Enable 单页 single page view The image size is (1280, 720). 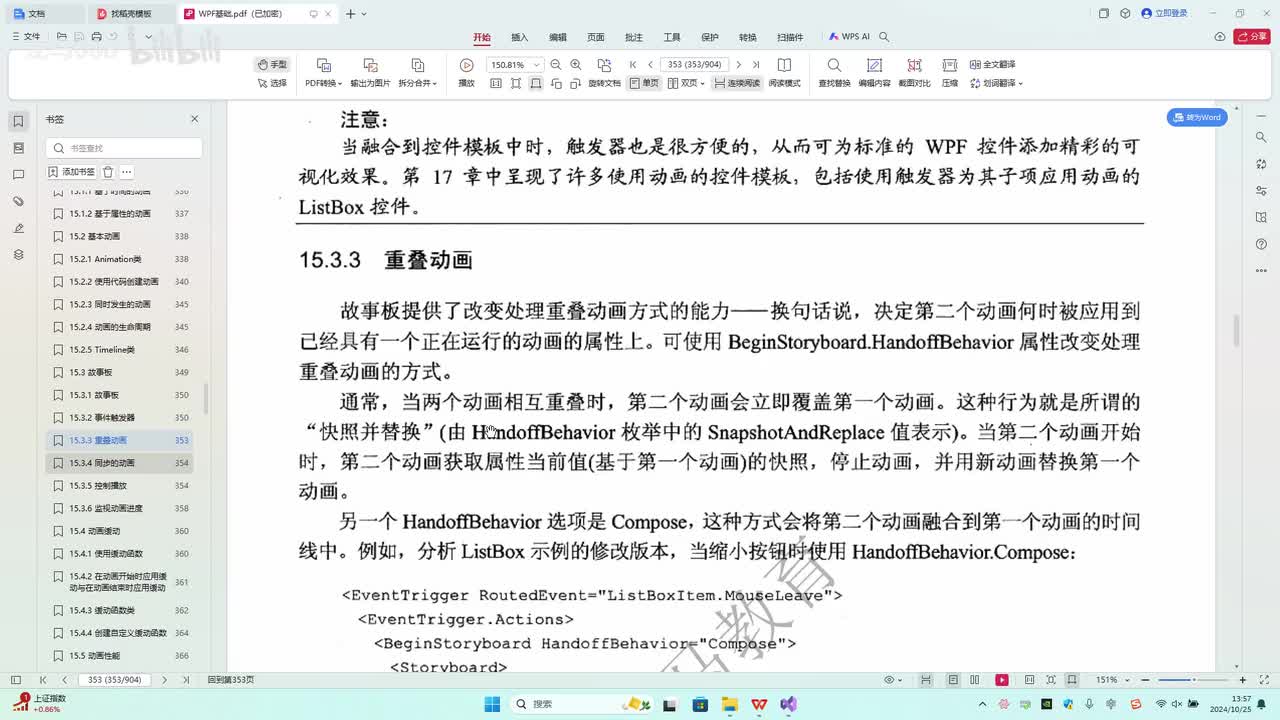pos(644,83)
